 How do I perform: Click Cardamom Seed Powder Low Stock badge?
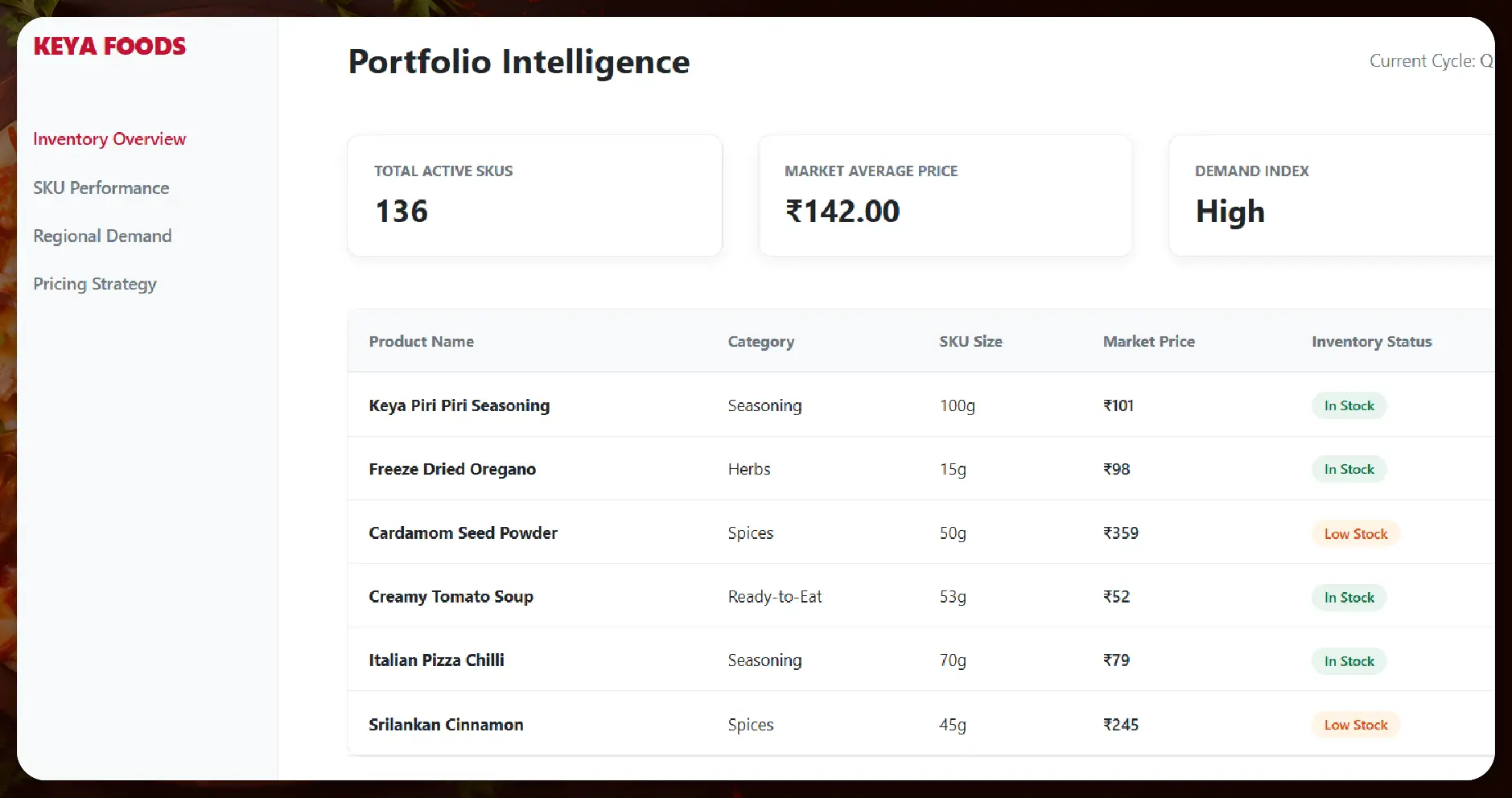pyautogui.click(x=1356, y=533)
